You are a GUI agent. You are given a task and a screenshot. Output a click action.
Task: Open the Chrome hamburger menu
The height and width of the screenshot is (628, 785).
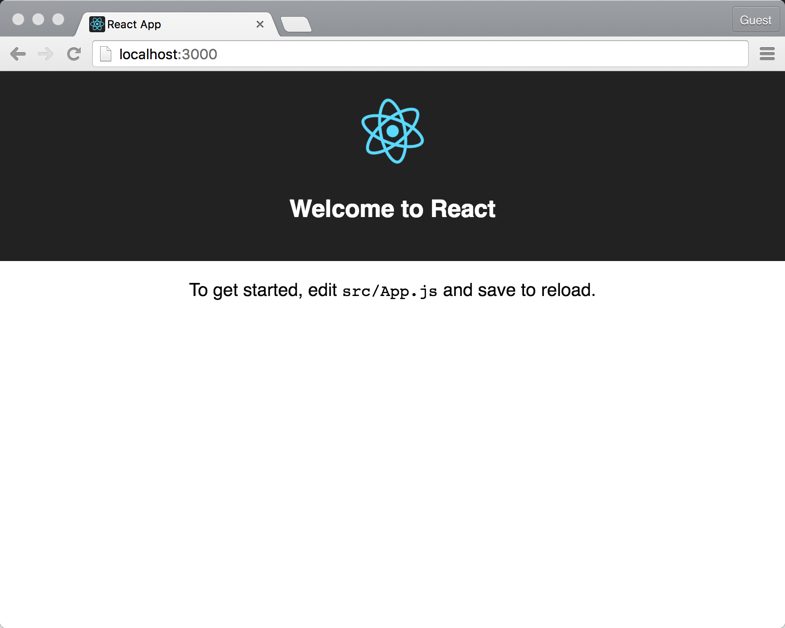tap(767, 54)
